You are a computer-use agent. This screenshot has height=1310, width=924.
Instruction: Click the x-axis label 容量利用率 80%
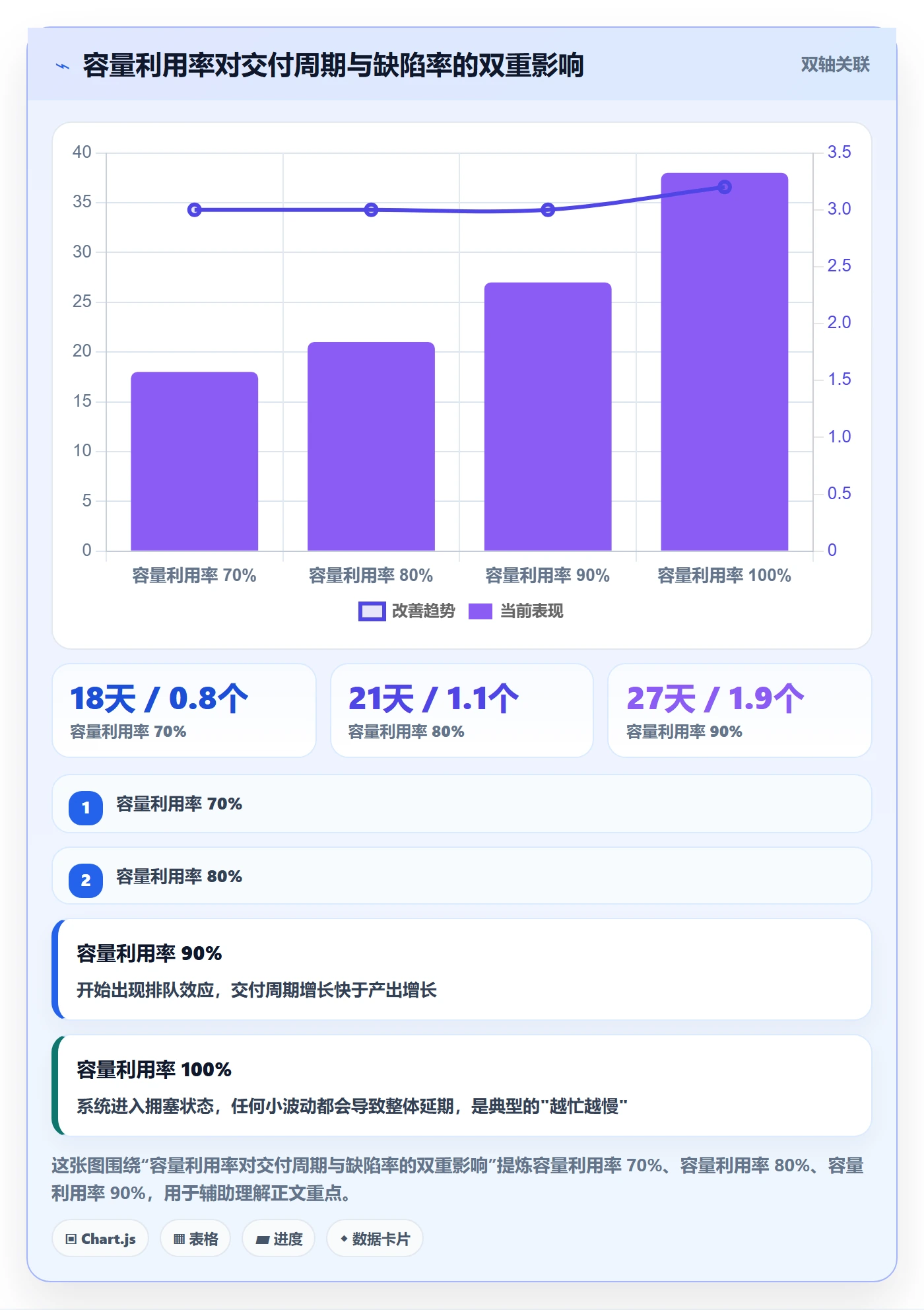pos(371,576)
